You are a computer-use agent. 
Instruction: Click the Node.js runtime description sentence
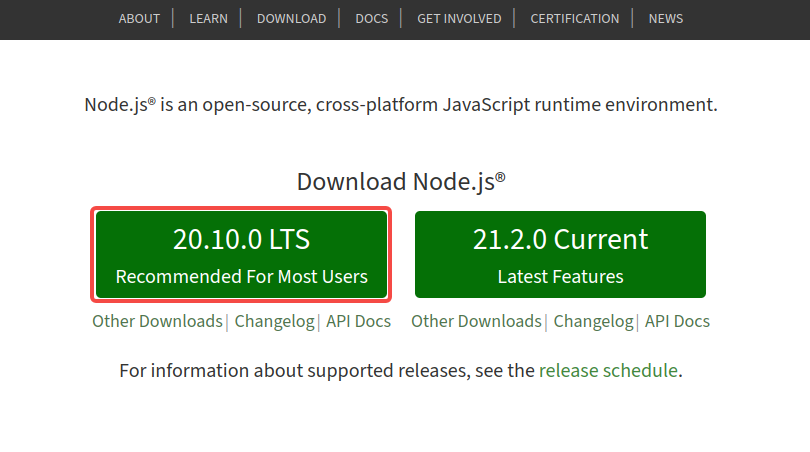[x=401, y=105]
